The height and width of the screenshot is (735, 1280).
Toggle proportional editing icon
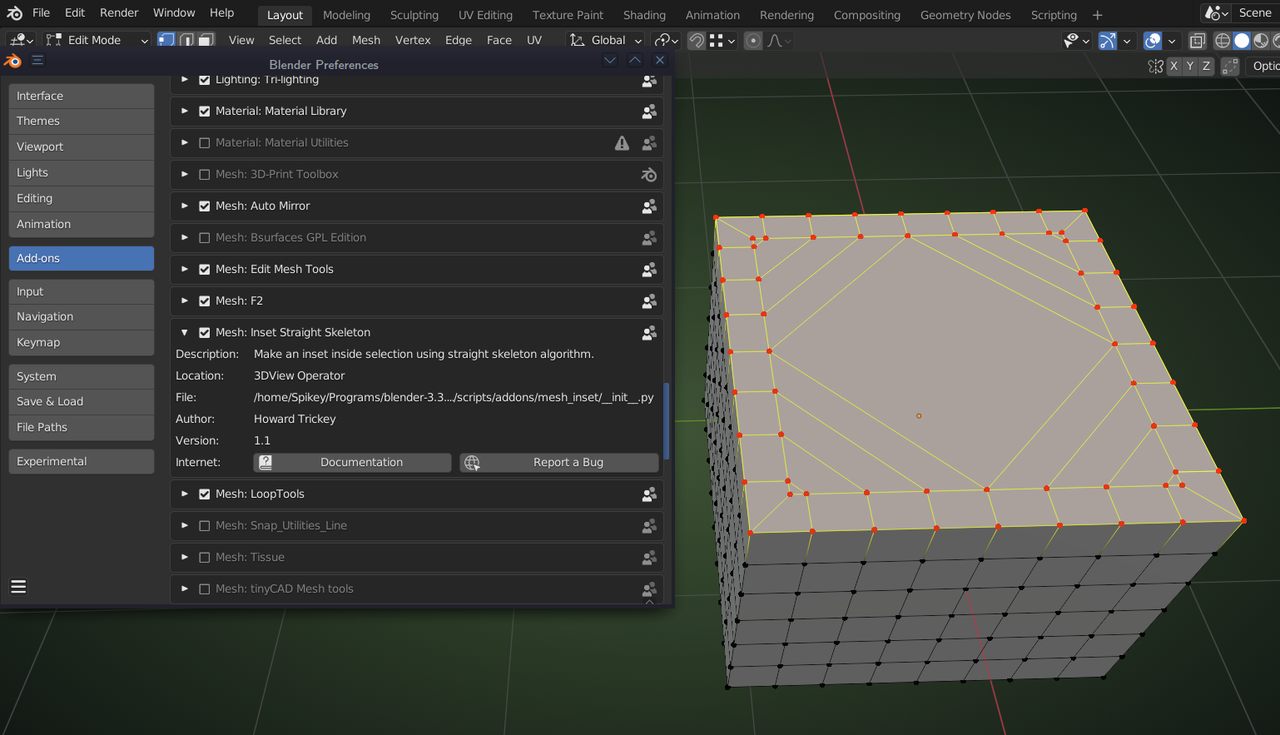click(x=753, y=40)
